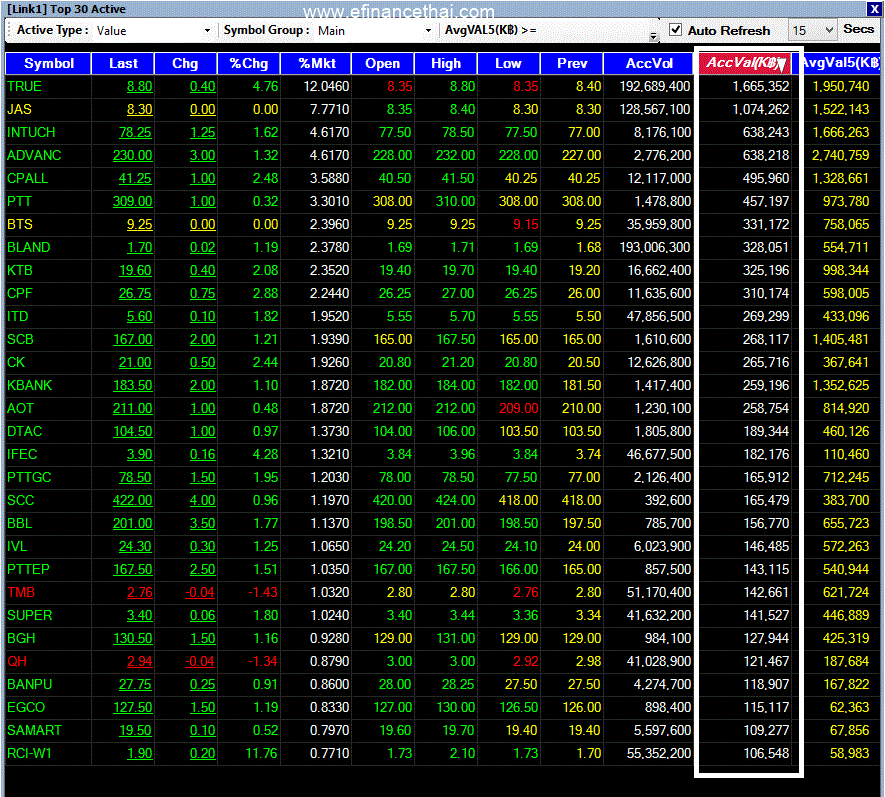Click TMB change value -0.04

[x=200, y=593]
